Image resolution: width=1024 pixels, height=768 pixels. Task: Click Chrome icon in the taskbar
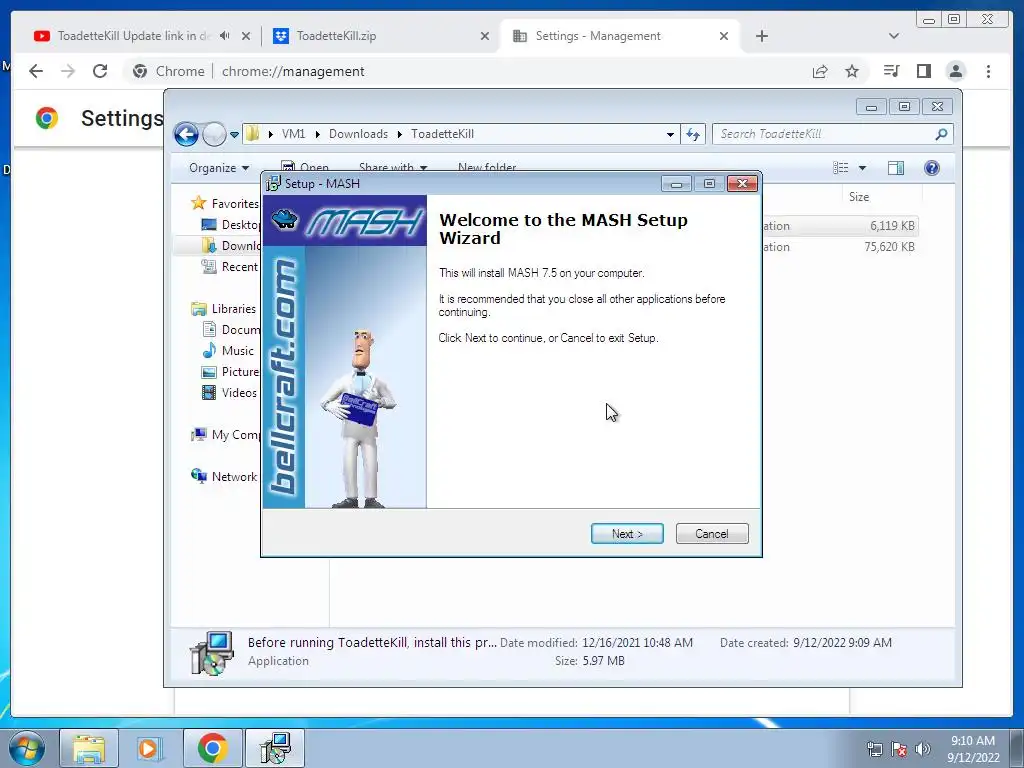click(x=212, y=748)
